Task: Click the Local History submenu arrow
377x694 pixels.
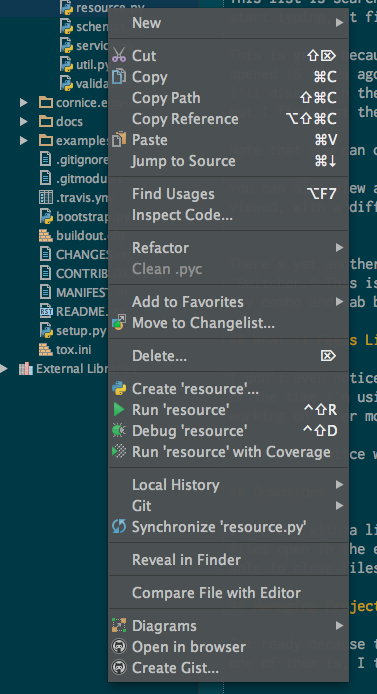Action: click(339, 485)
